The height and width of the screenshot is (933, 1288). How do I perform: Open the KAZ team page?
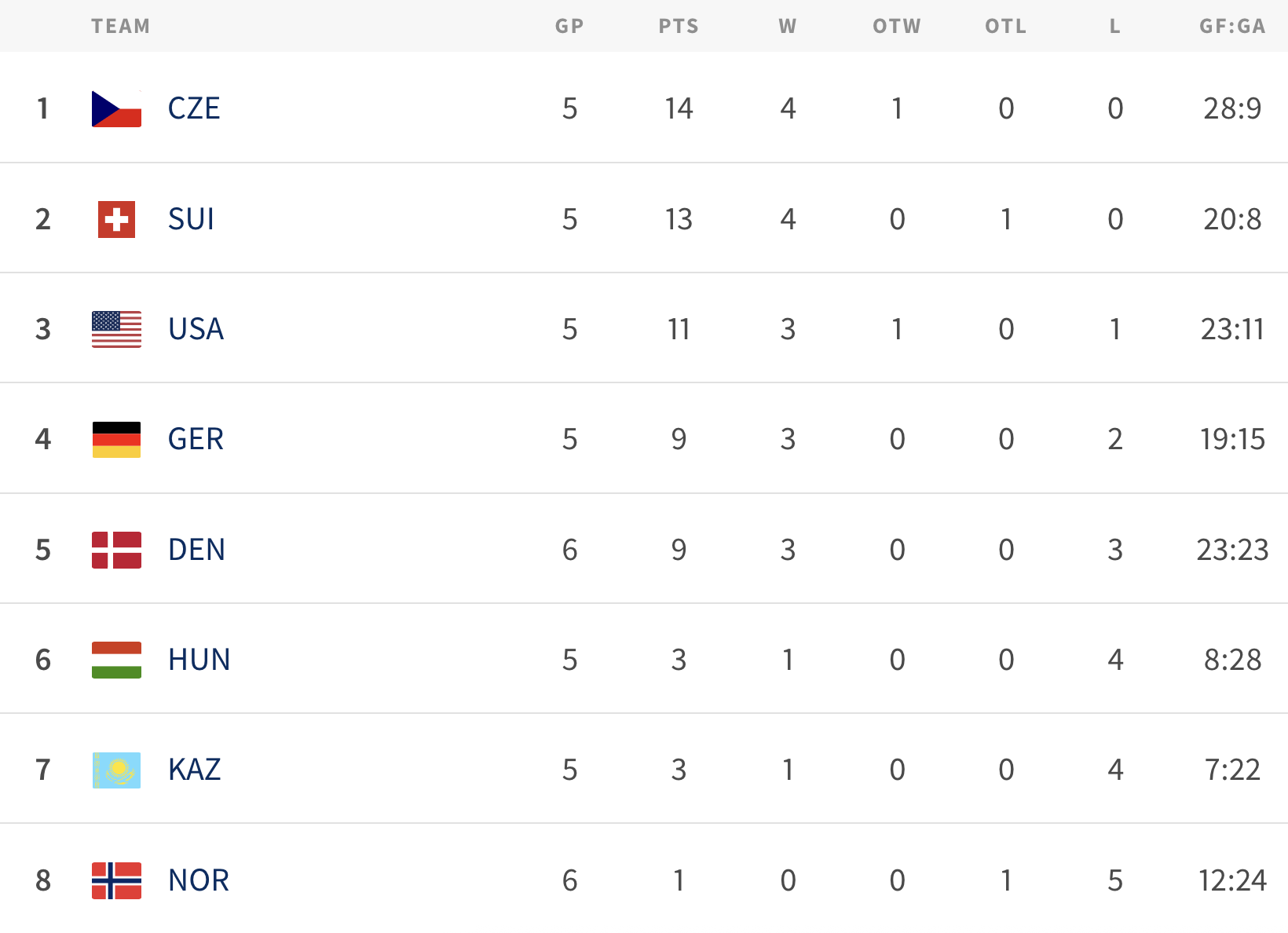194,770
